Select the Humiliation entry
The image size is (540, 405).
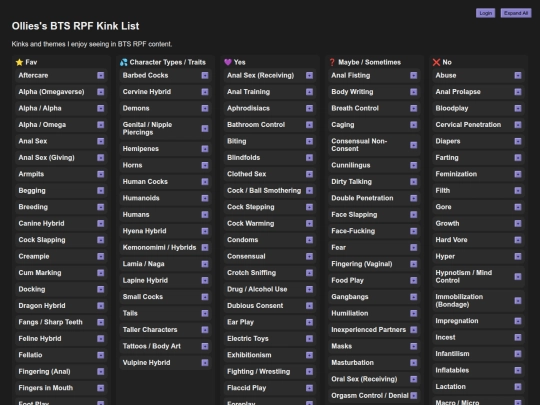coord(374,313)
